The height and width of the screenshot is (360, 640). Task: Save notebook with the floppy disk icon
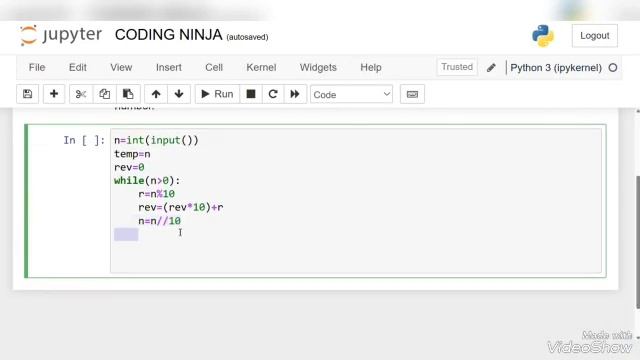[27, 94]
